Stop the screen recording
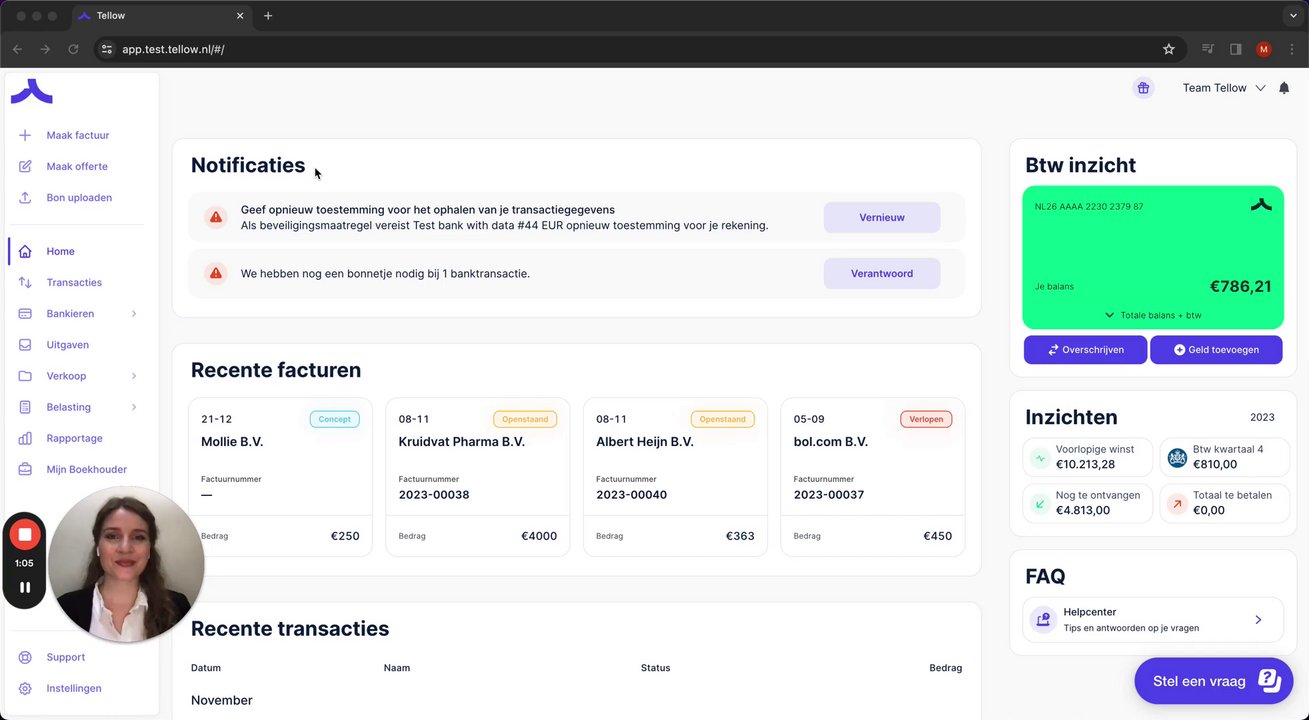This screenshot has height=720, width=1309. pos(25,534)
